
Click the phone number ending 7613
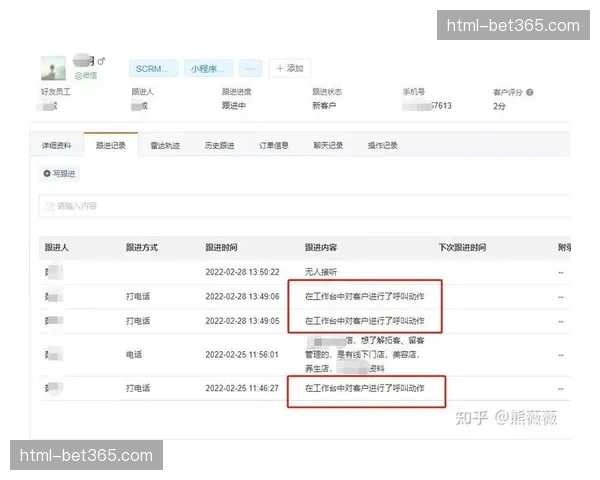pyautogui.click(x=427, y=106)
